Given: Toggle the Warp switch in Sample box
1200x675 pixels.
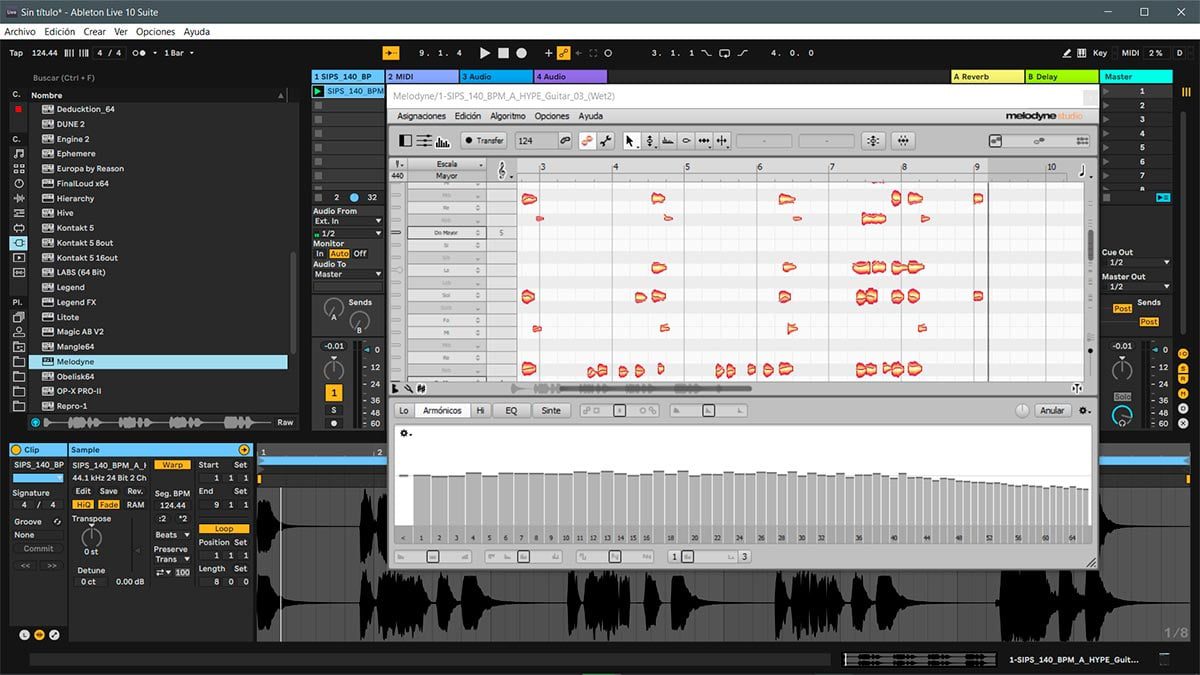Looking at the screenshot, I should click(x=172, y=465).
